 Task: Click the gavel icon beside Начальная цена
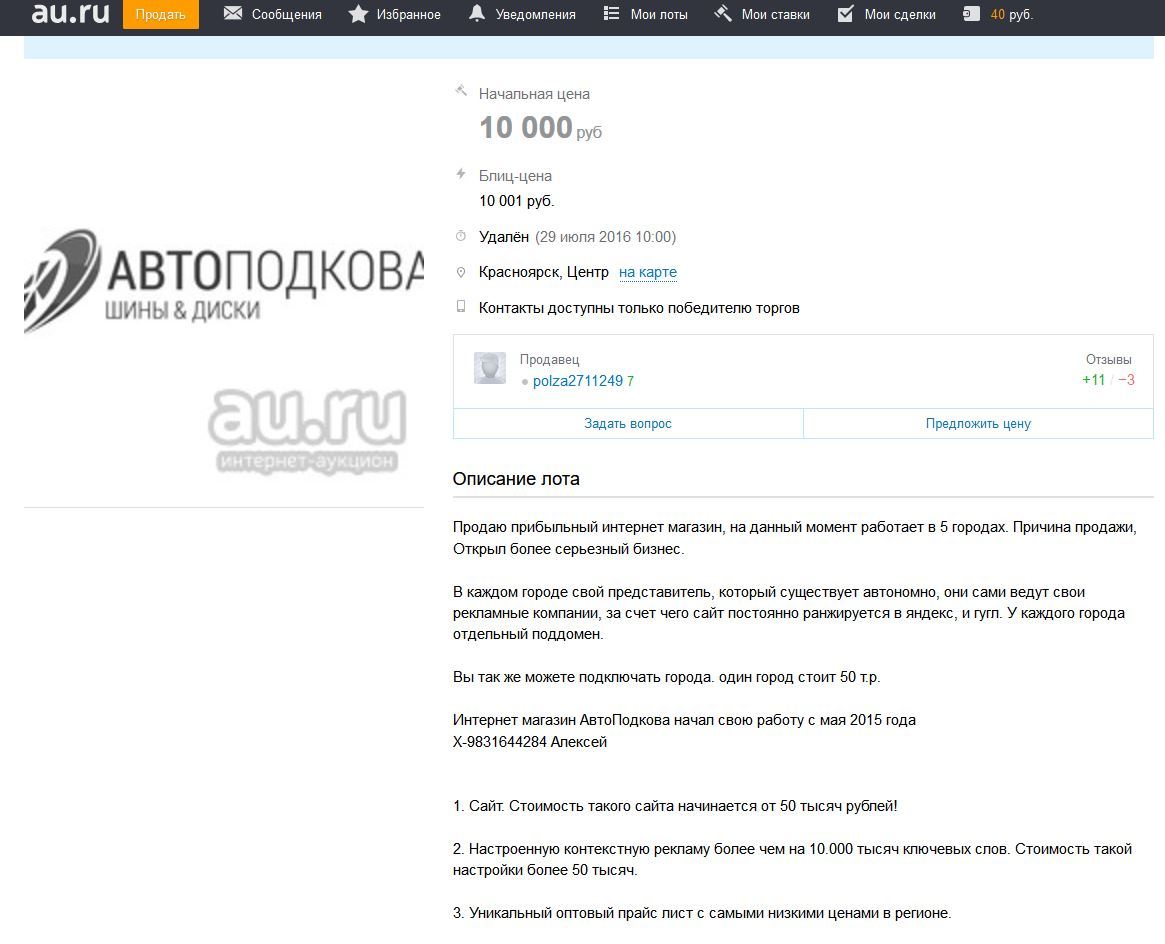tap(461, 91)
